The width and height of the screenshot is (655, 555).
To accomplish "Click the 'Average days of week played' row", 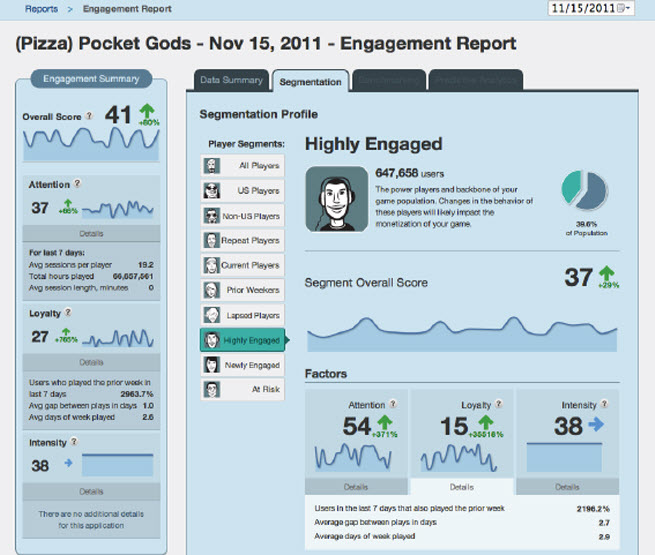I will point(462,536).
